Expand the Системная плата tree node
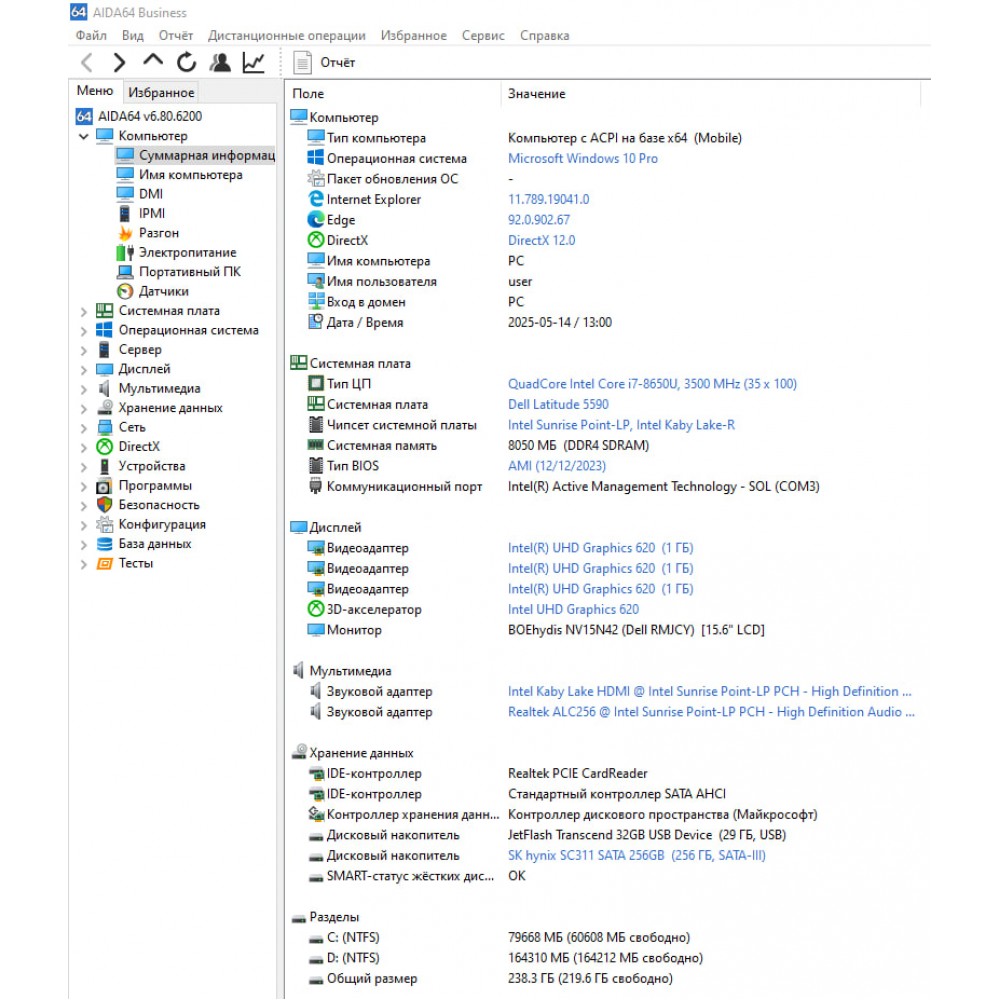Screen dimensions: 1000x1000 (x=84, y=312)
